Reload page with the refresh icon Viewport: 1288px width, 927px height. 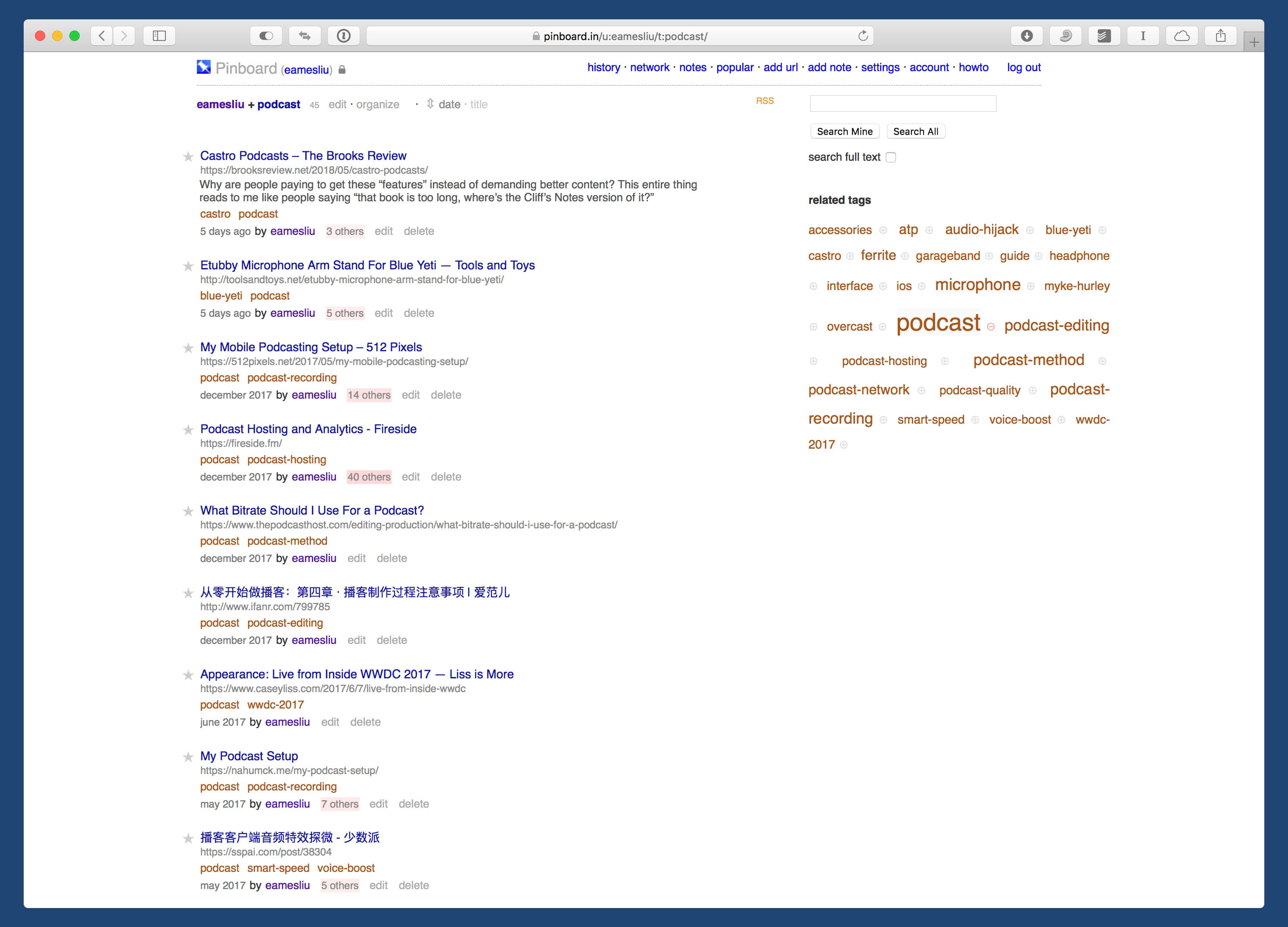[863, 36]
